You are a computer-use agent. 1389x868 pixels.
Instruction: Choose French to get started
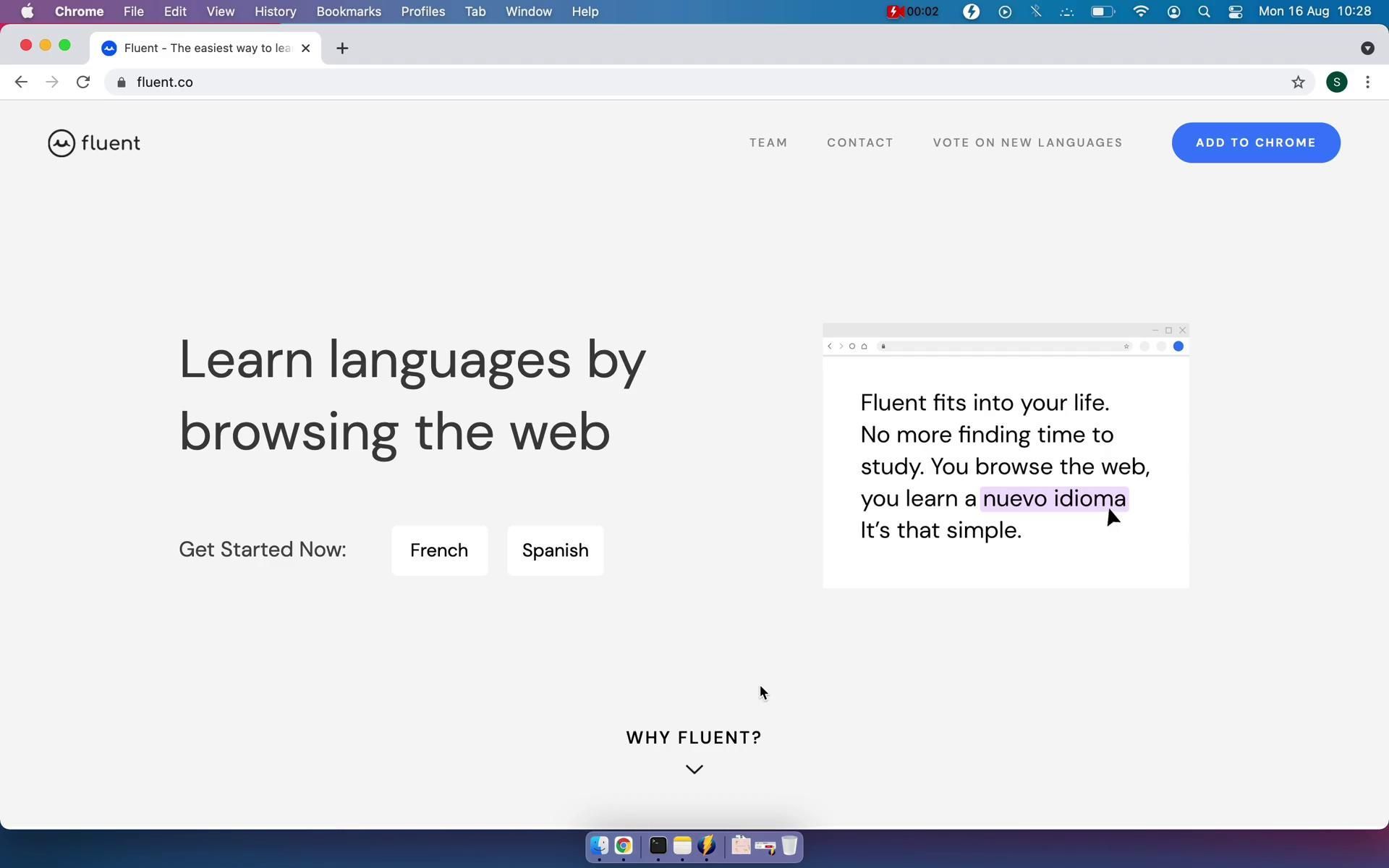point(439,550)
